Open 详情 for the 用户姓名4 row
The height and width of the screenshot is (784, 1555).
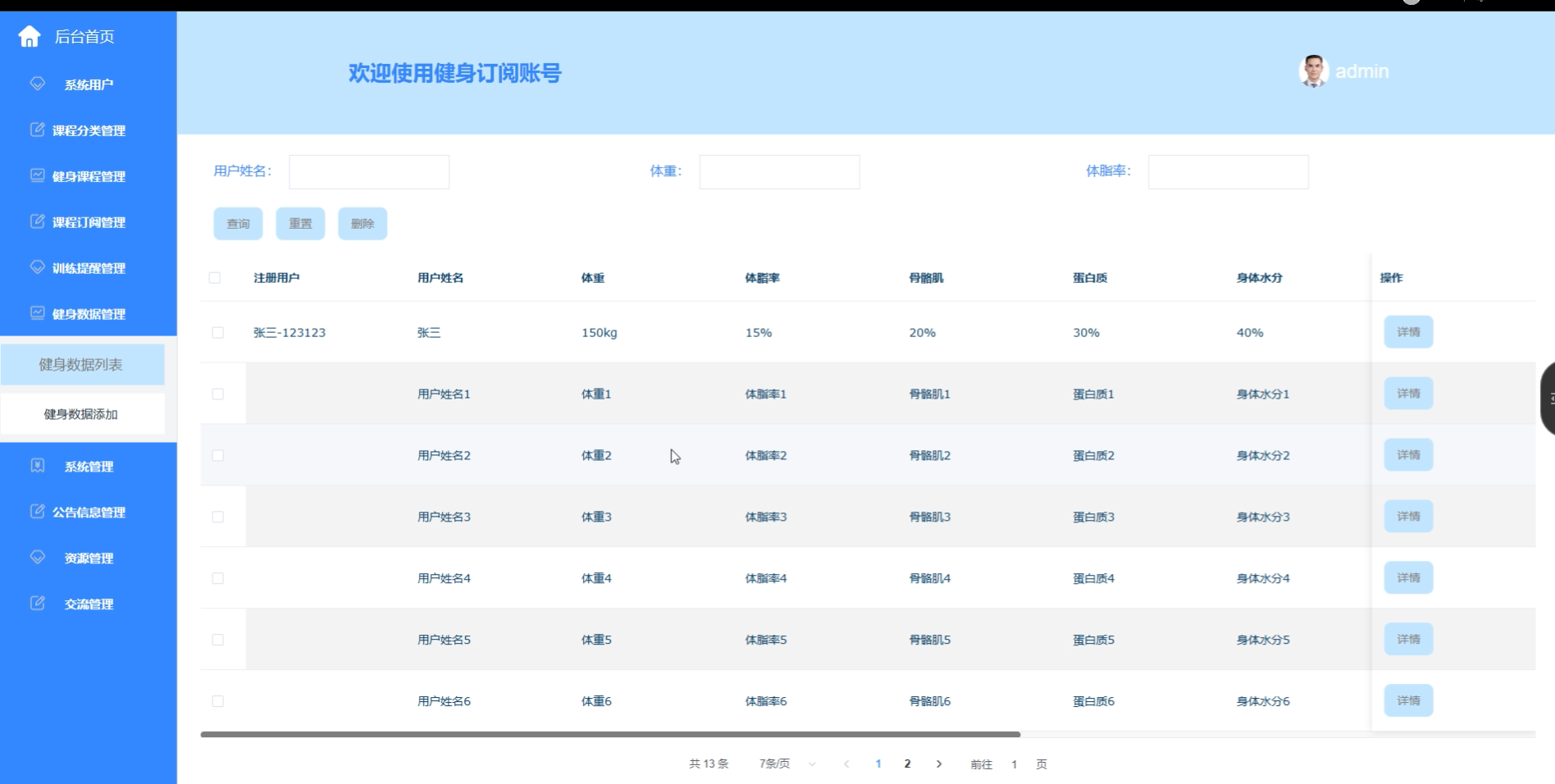point(1408,578)
